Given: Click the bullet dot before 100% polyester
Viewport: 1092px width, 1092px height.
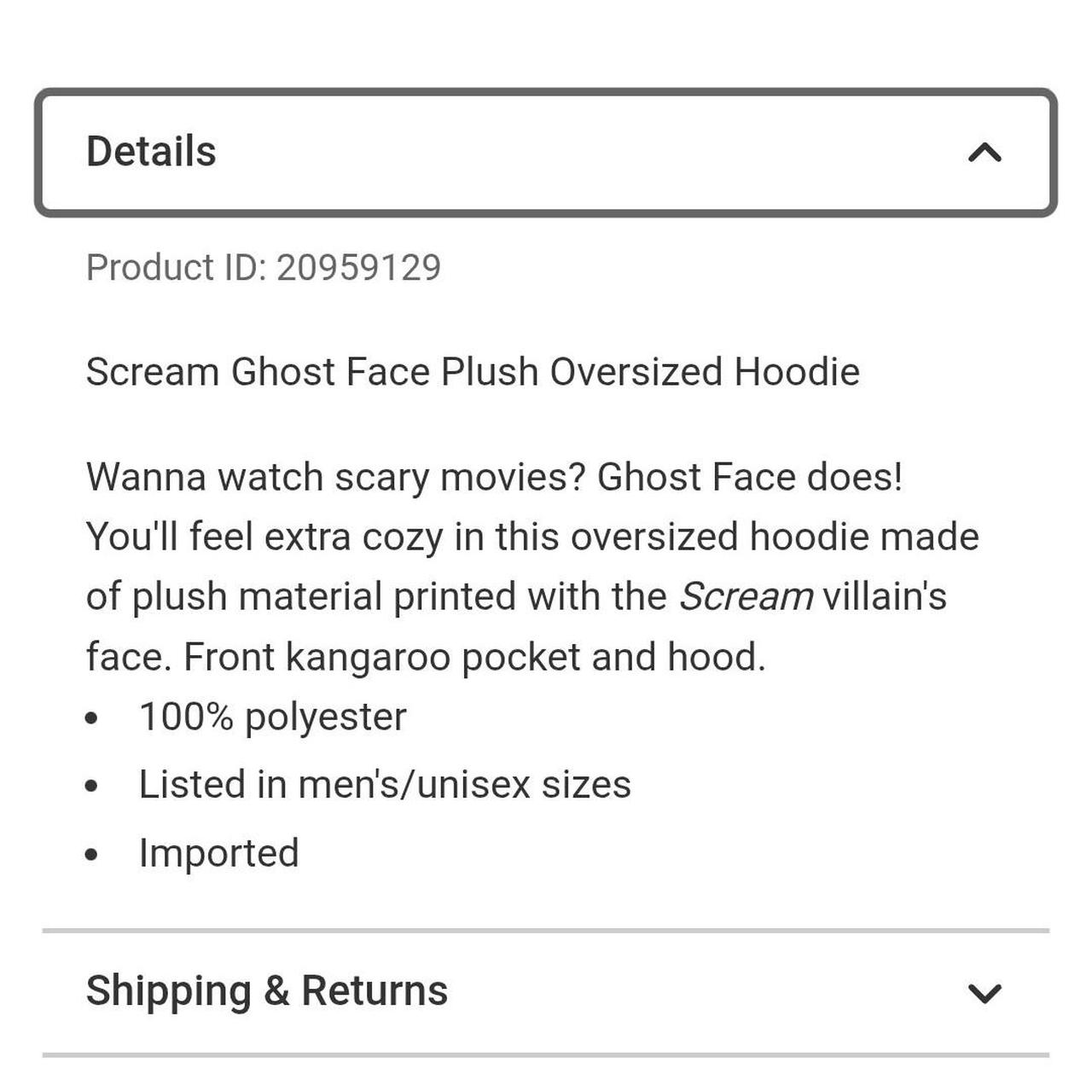Looking at the screenshot, I should point(91,719).
